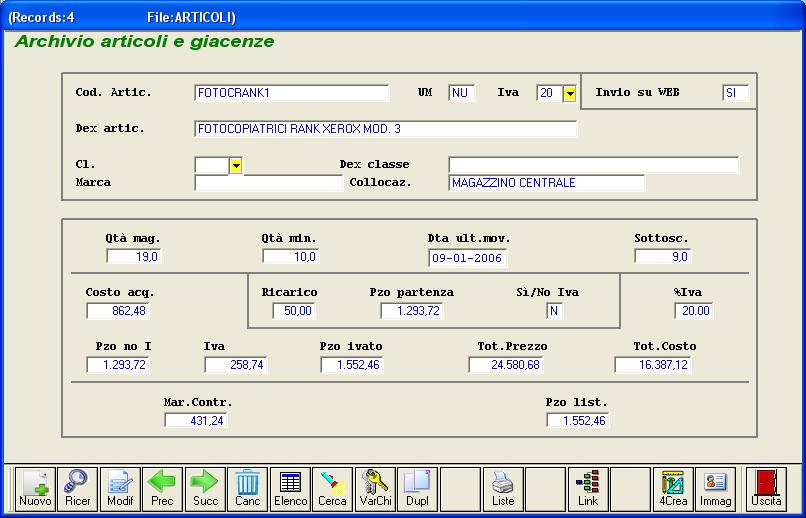Click the Costo acq. field 862,48
This screenshot has width=806, height=518.
(118, 311)
